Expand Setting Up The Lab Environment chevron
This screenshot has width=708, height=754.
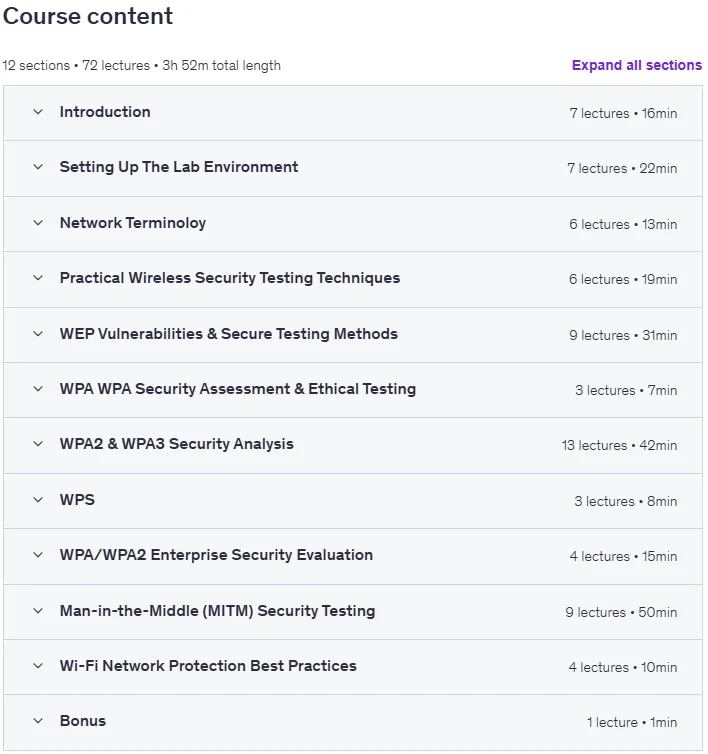coord(38,167)
